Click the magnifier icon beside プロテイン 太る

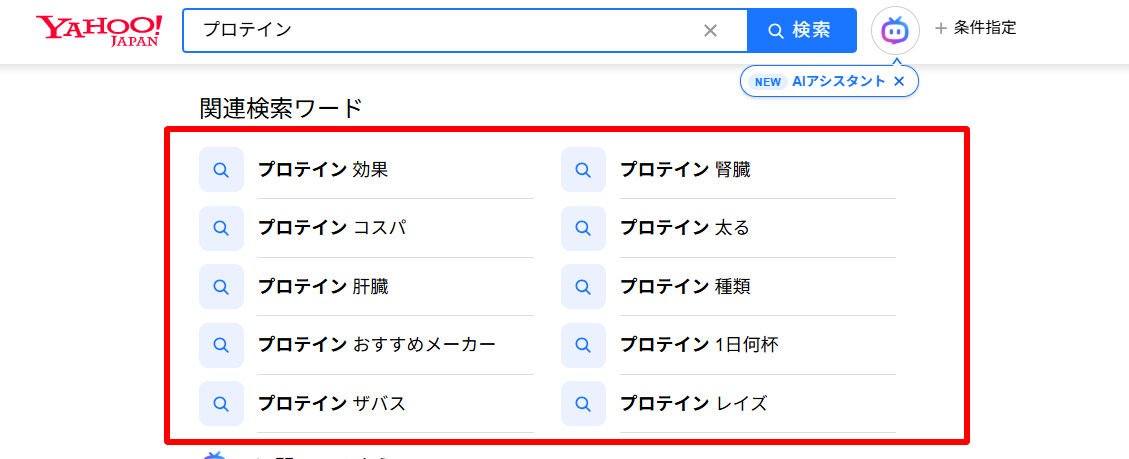pos(584,228)
